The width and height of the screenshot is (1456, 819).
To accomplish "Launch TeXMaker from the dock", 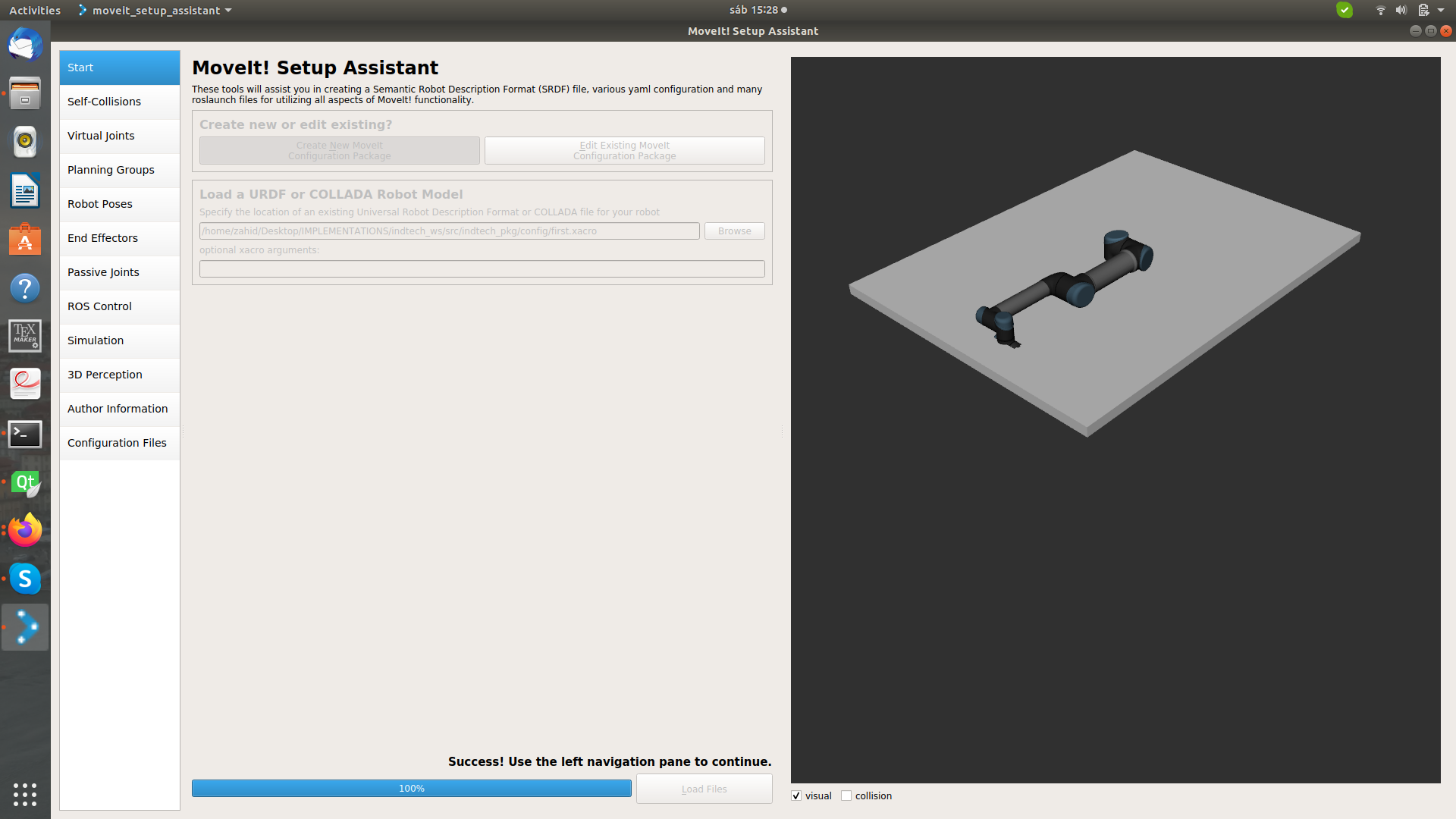I will pyautogui.click(x=25, y=336).
